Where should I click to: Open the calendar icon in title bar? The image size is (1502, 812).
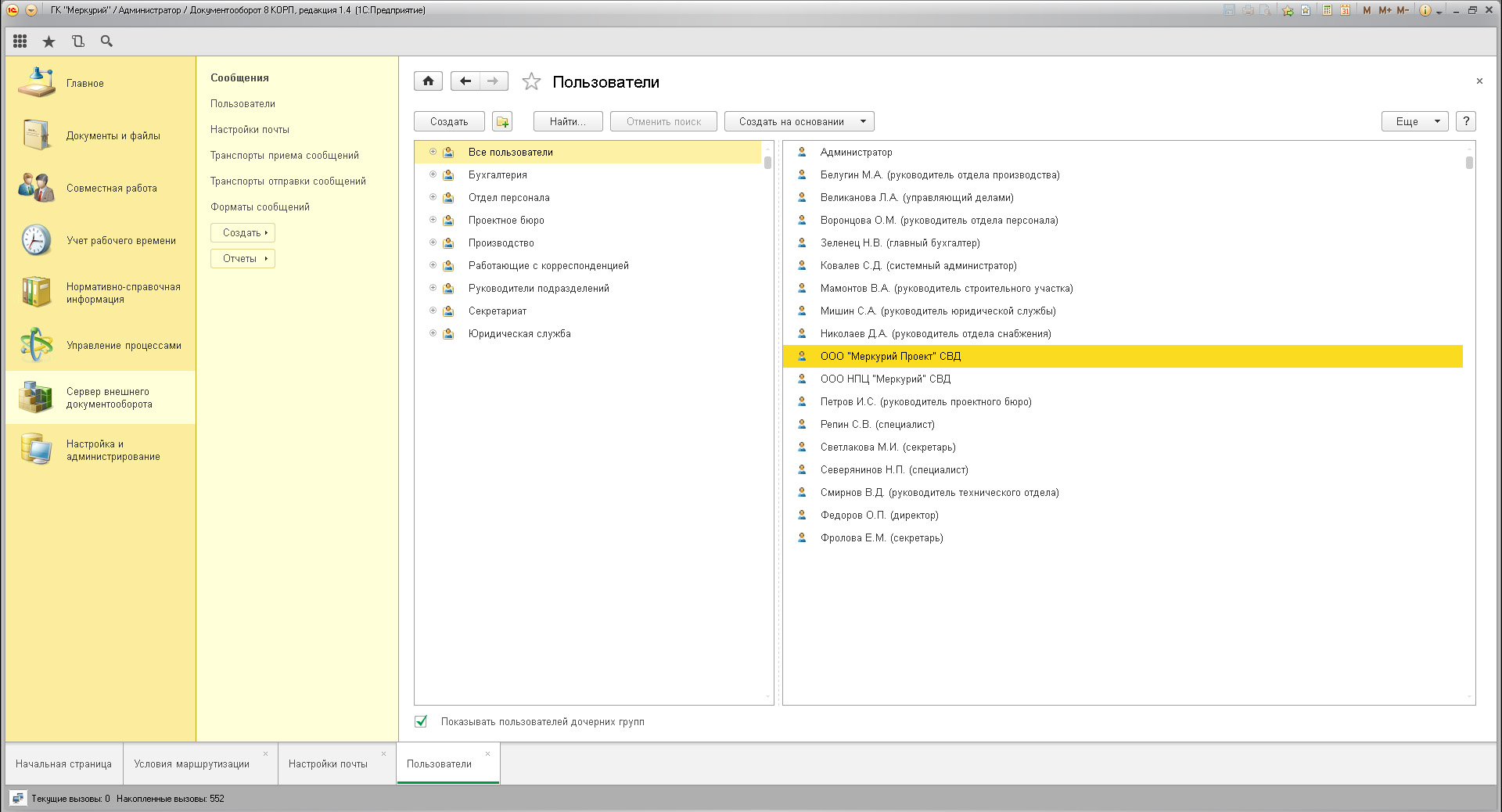pos(1345,10)
